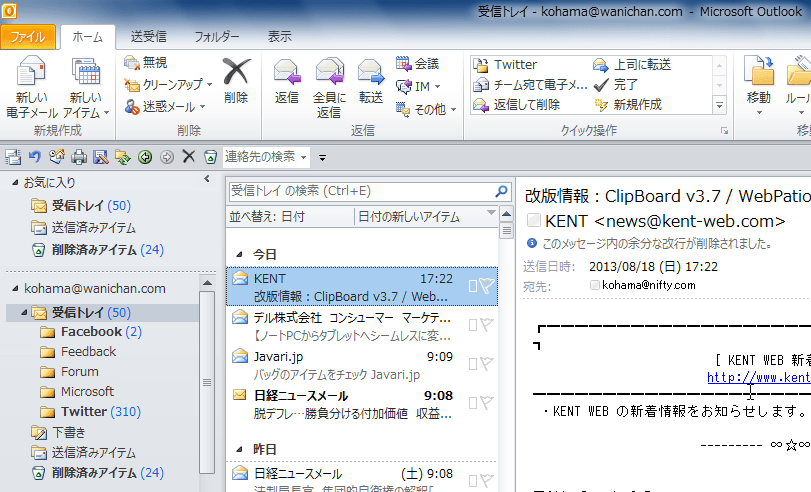
Task: Run the 完了 quick step
Action: pyautogui.click(x=615, y=84)
